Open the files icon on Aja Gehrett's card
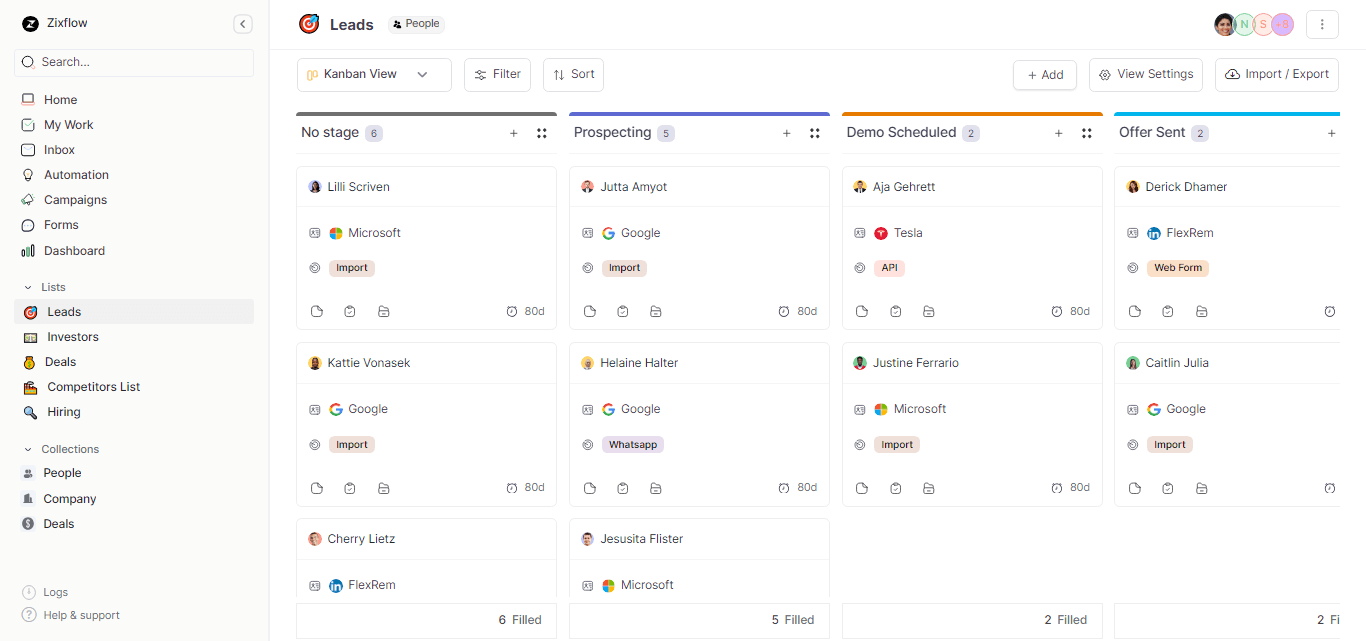 [929, 311]
